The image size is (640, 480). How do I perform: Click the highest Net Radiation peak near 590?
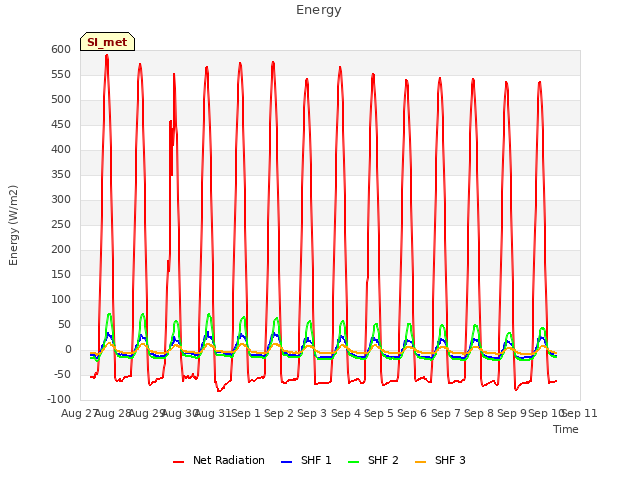tap(107, 55)
